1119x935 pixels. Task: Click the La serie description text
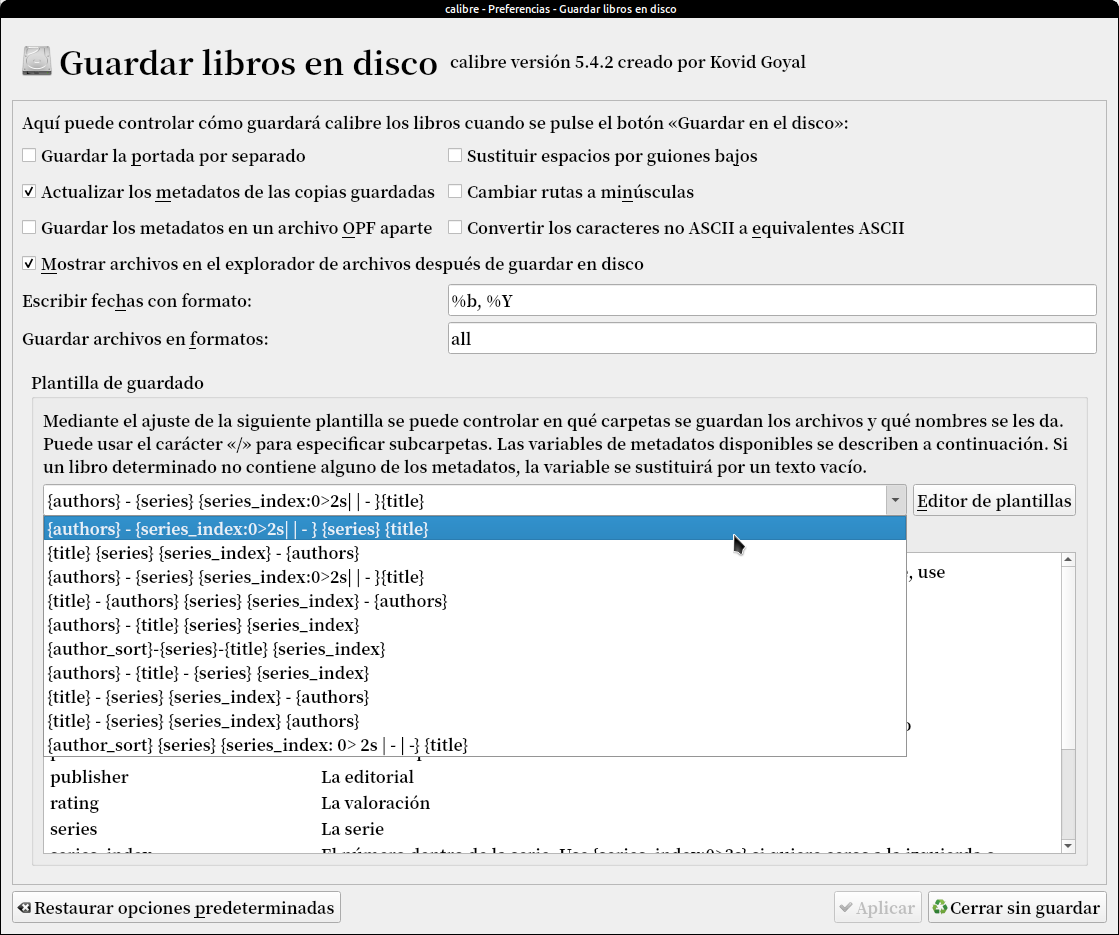353,829
